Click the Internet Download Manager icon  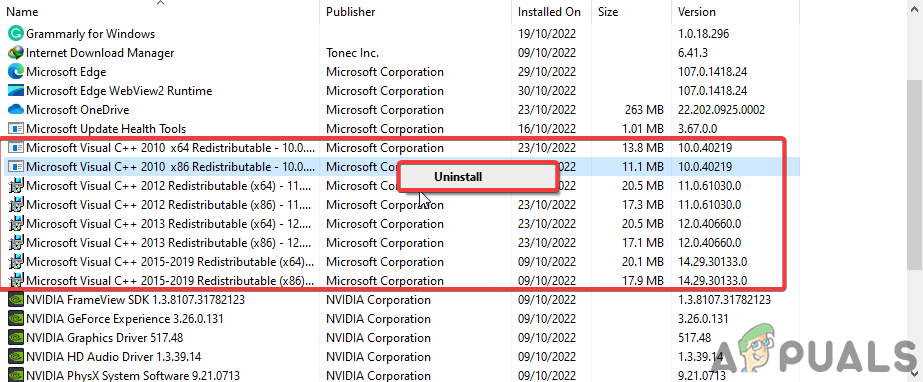point(16,52)
